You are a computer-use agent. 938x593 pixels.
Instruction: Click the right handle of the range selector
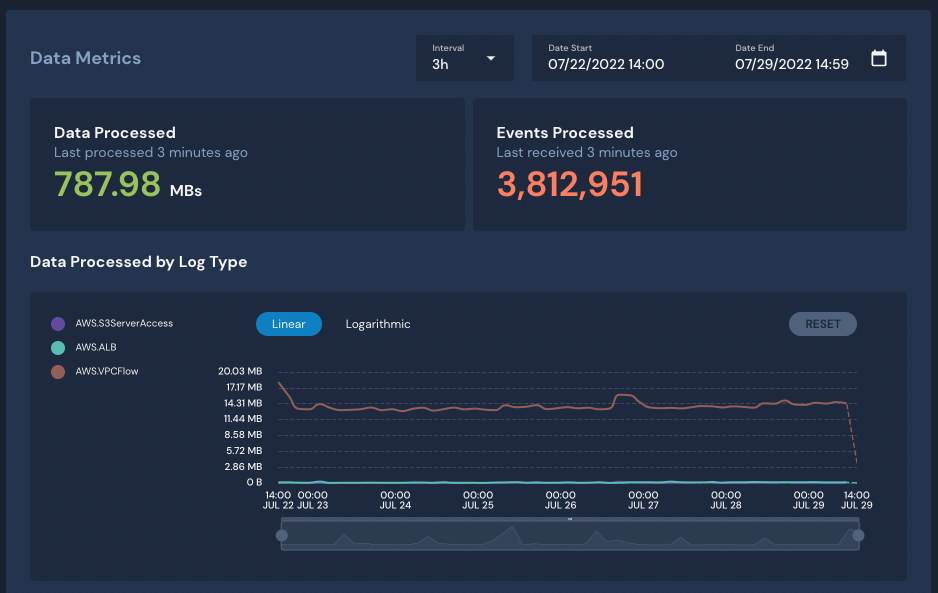tap(858, 536)
